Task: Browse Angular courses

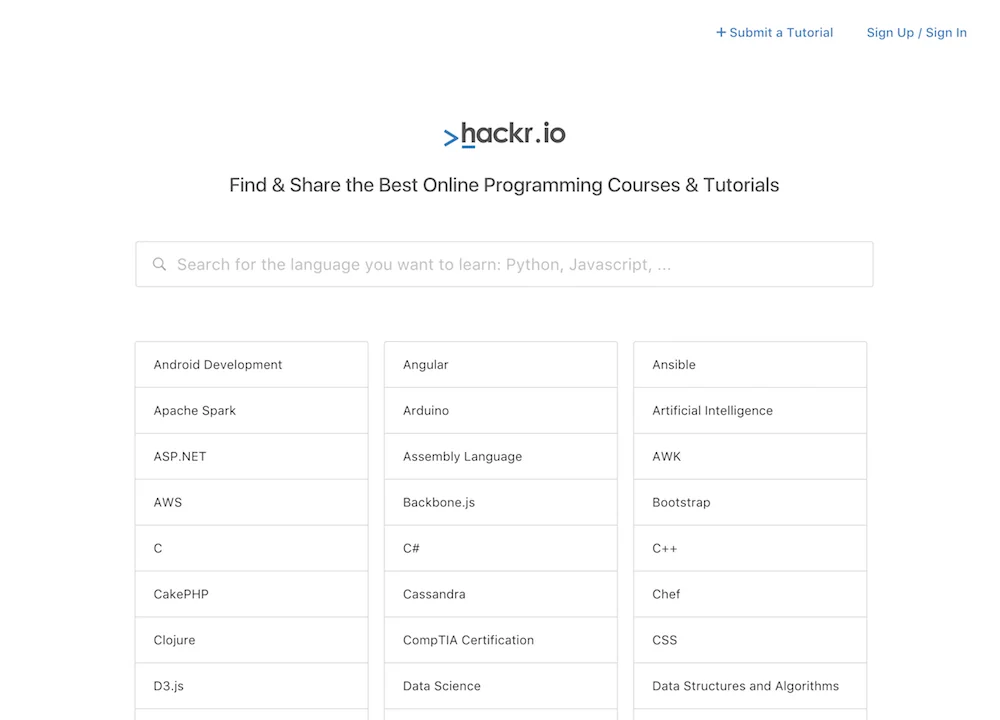Action: [425, 364]
